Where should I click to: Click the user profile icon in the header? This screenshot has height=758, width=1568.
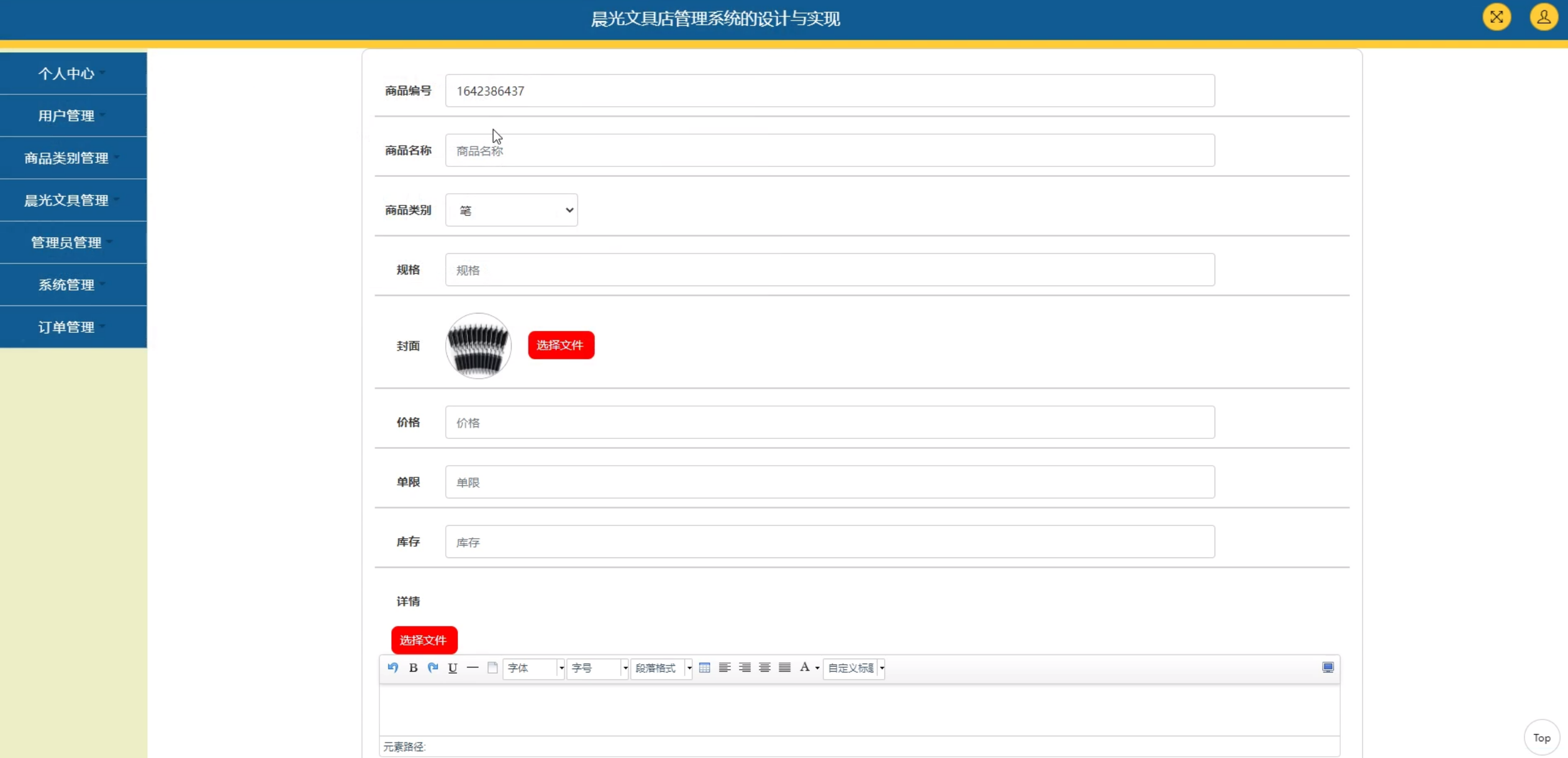[1544, 17]
